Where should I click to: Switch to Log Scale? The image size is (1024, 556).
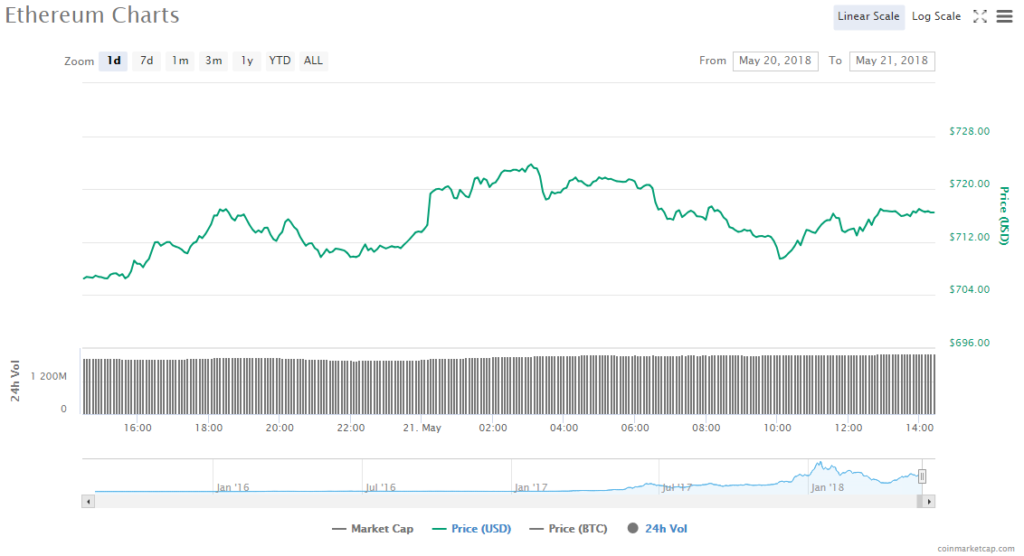pos(936,16)
